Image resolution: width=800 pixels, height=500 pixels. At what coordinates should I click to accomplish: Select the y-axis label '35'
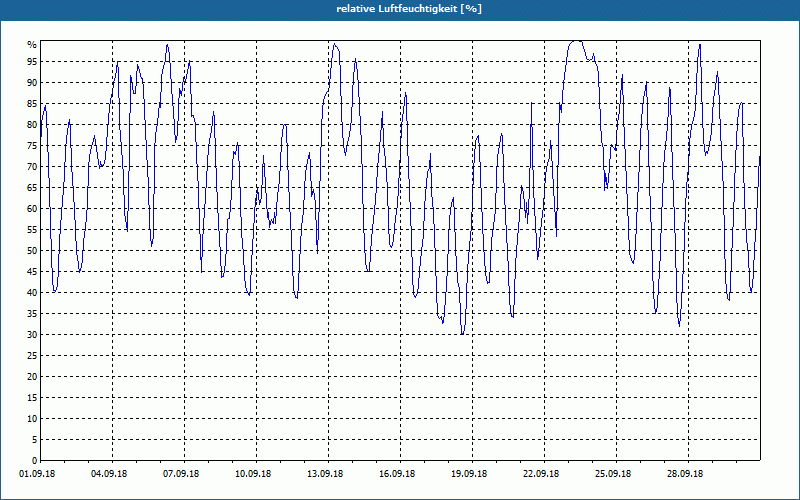pyautogui.click(x=32, y=314)
